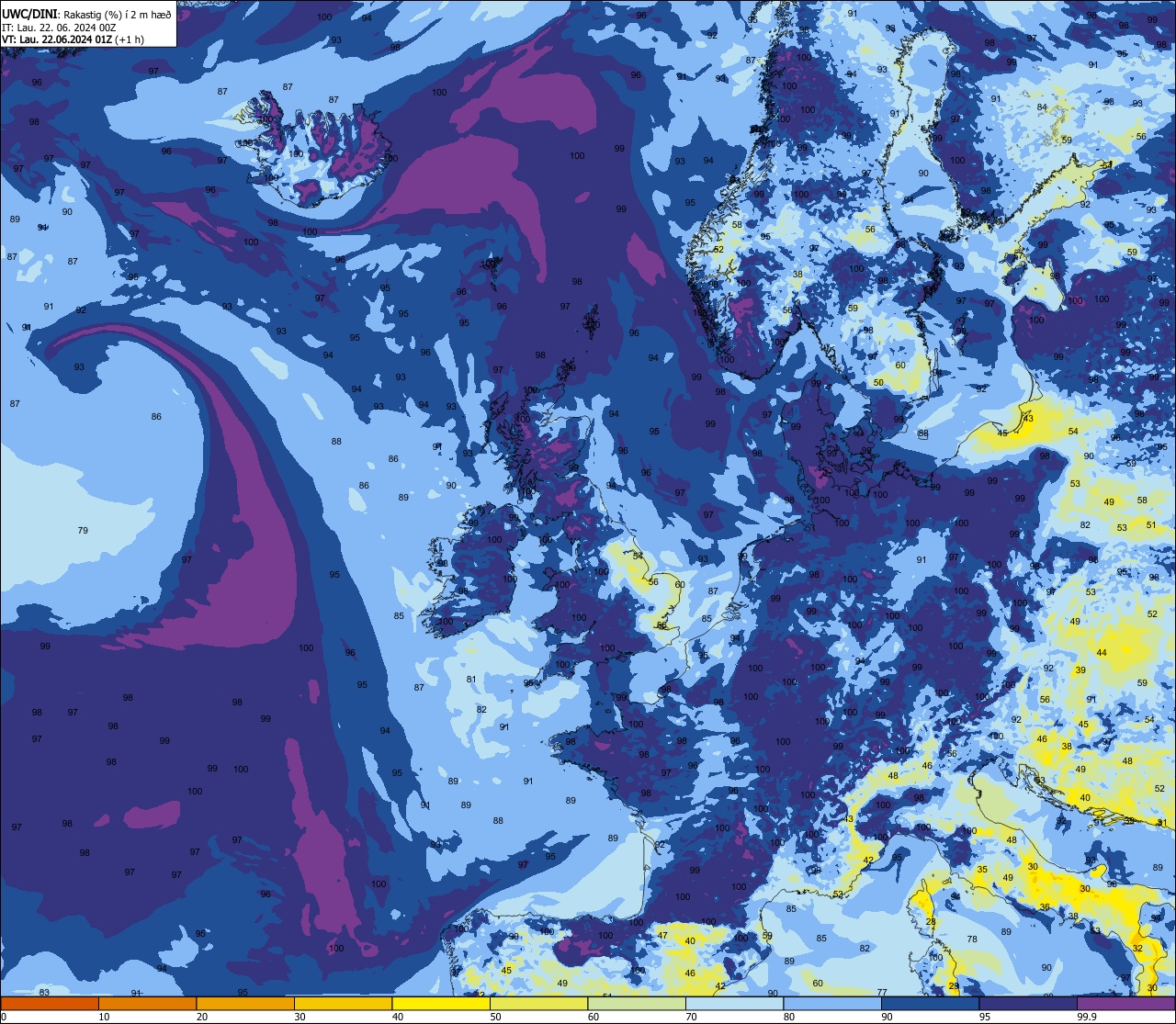
Task: Click the 40–50 bright yellow legend swatch
Action: point(441,1003)
